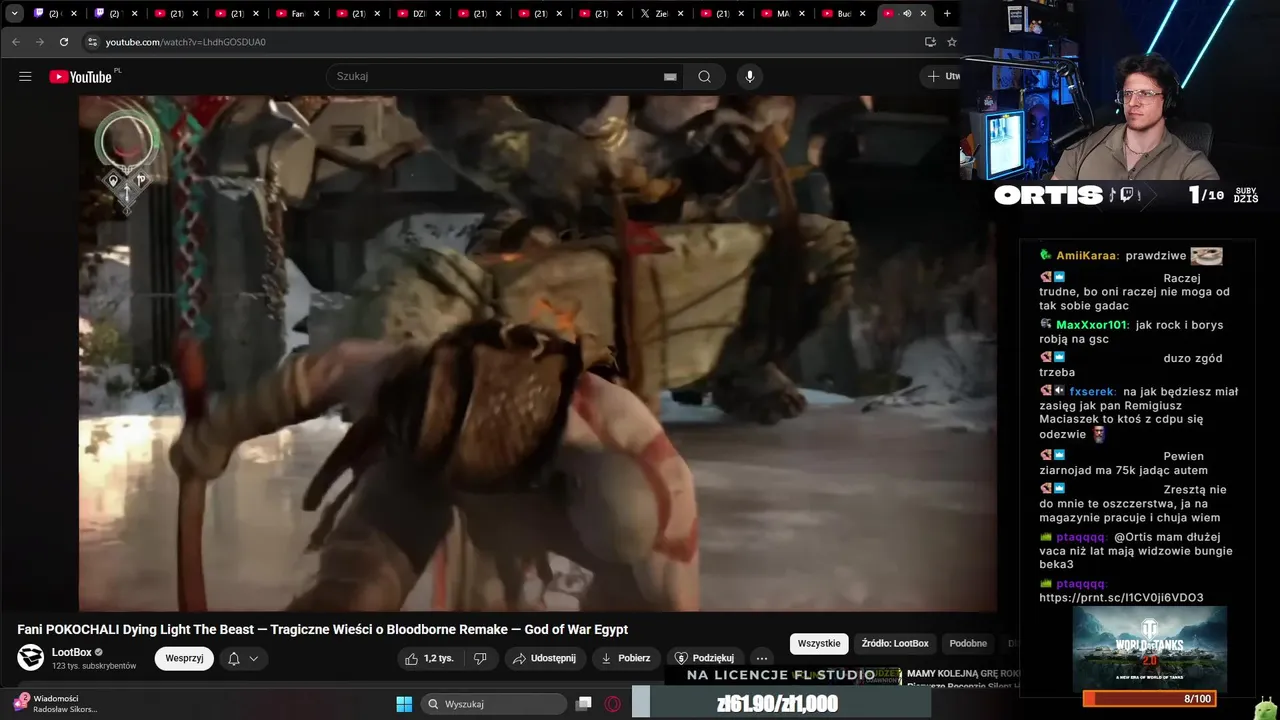Launch Opera from the taskbar
The width and height of the screenshot is (1280, 720).
click(x=613, y=704)
